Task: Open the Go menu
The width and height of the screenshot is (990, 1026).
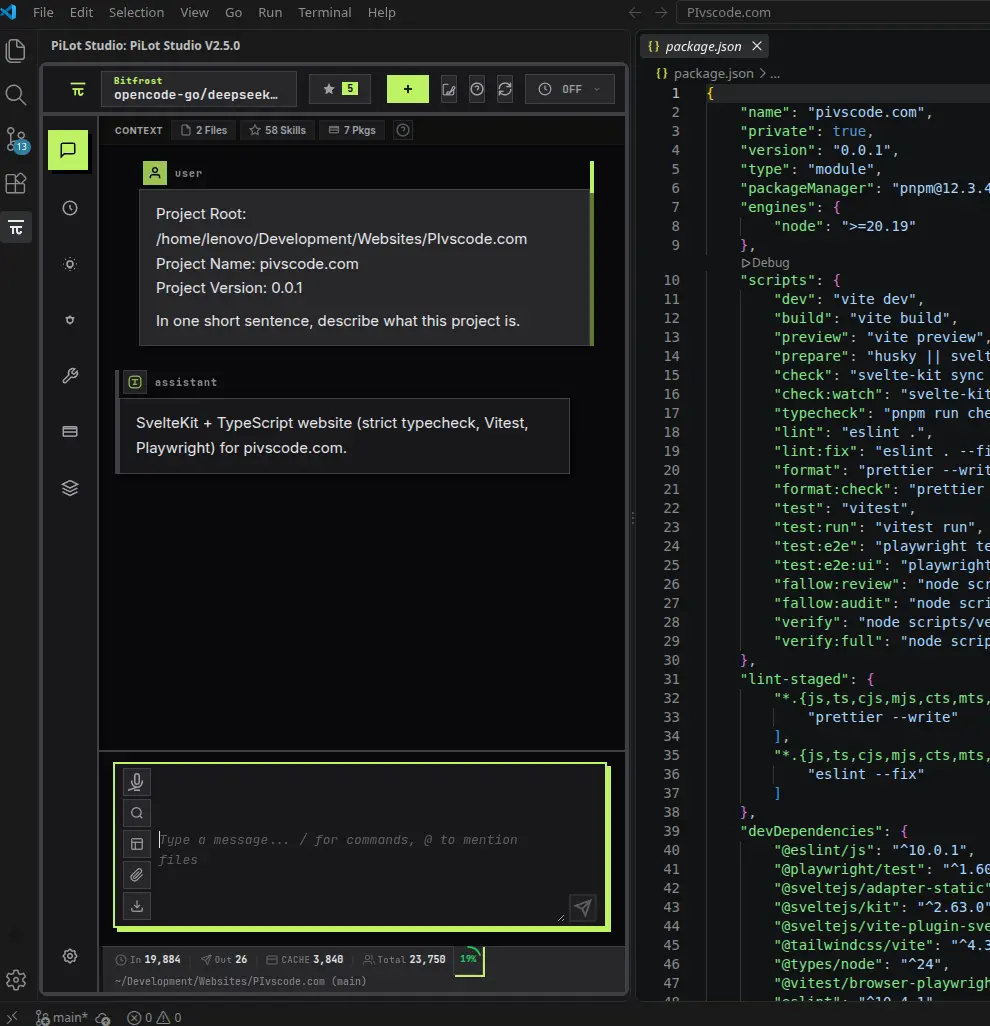Action: coord(233,12)
